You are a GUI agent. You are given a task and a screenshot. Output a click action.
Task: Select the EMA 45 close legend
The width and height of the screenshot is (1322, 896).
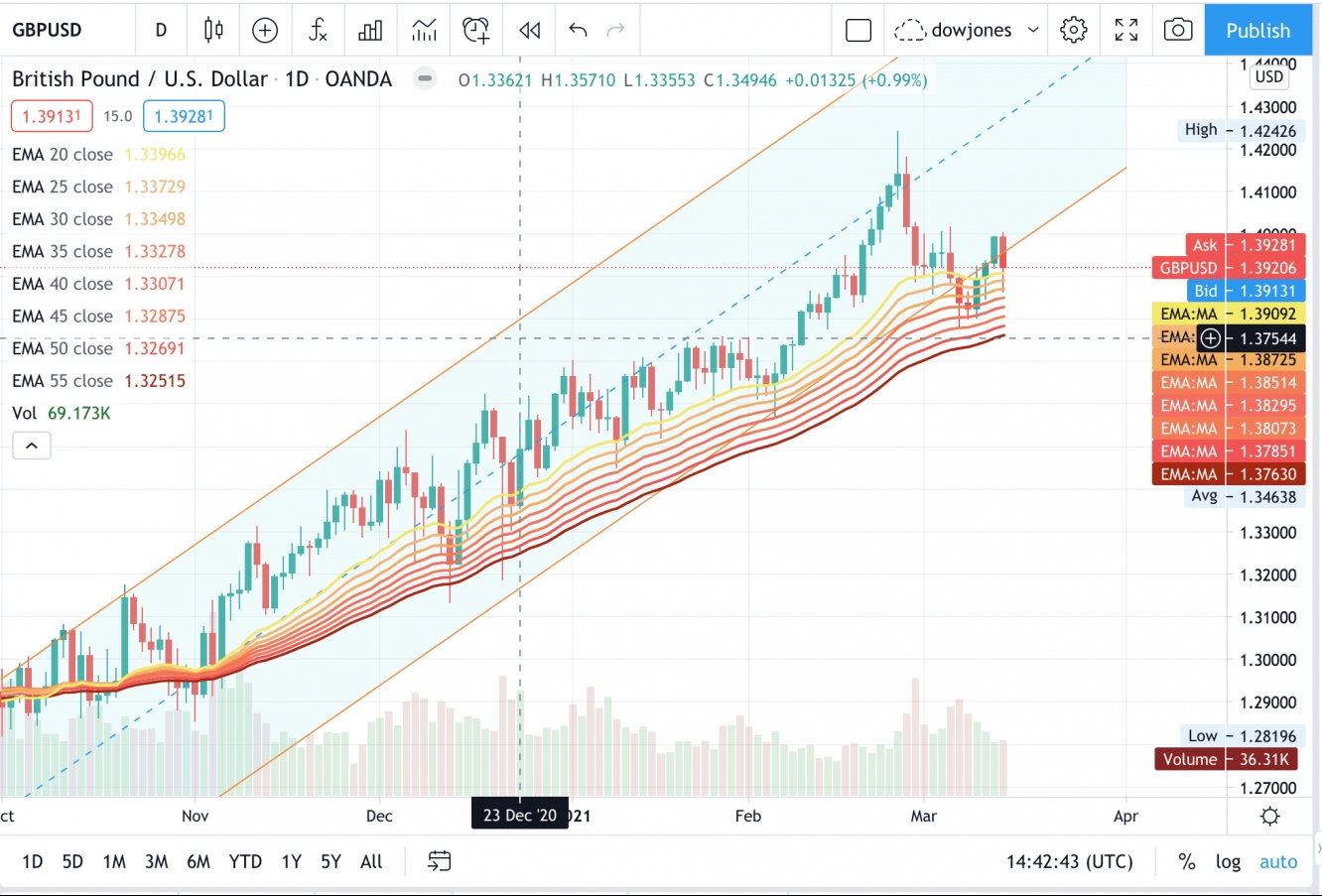coord(99,317)
